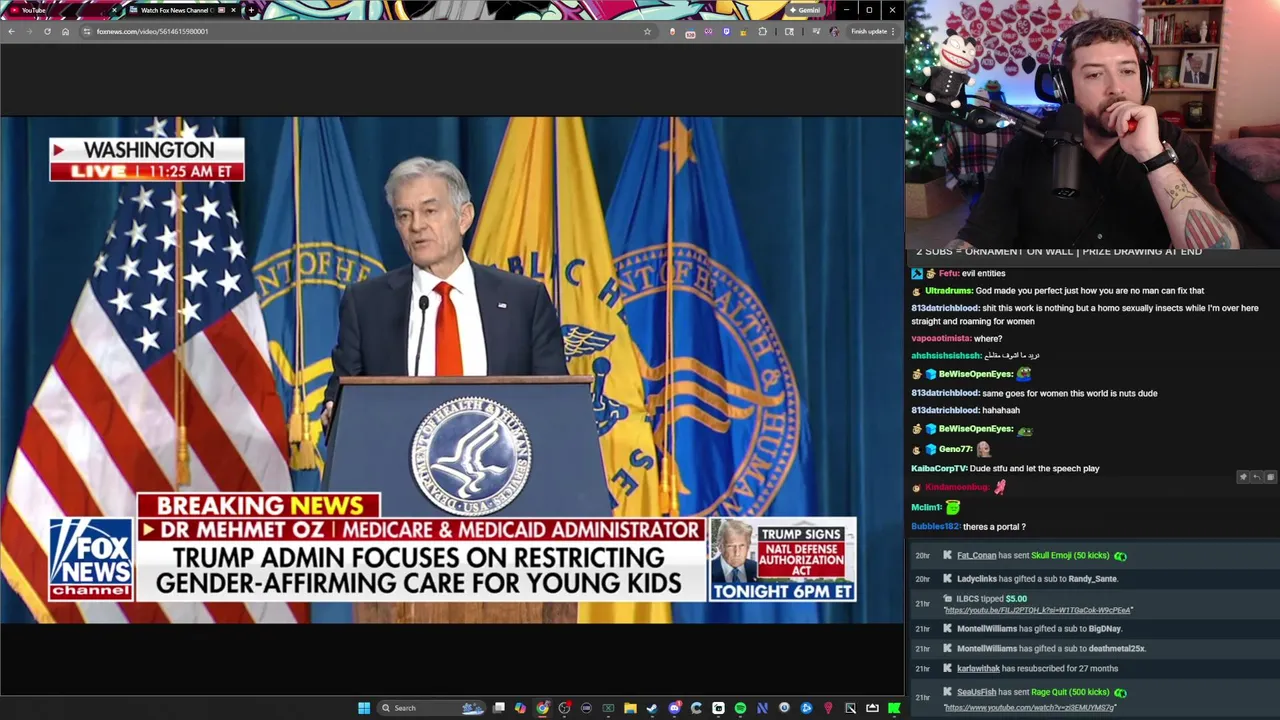The image size is (1280, 720).
Task: Click the Gemini button in Chrome
Action: click(x=805, y=10)
